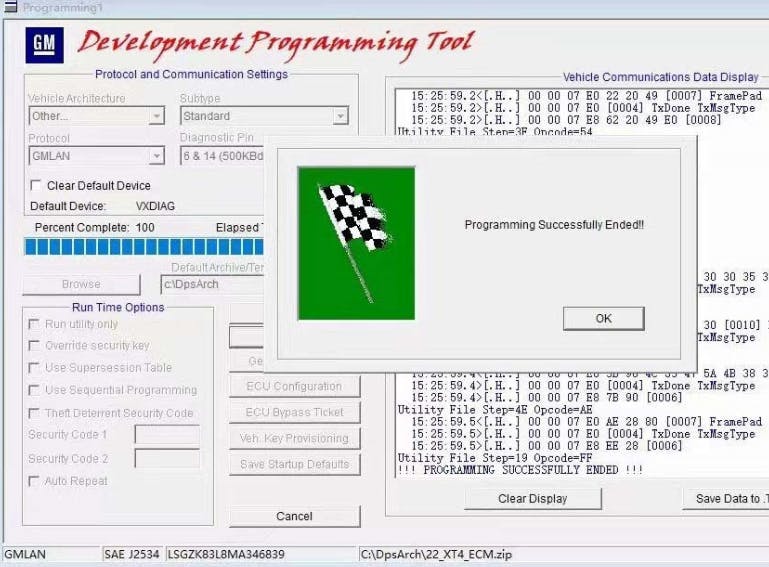Click the ECU Configuration button
Image resolution: width=769 pixels, height=567 pixels.
coord(294,386)
